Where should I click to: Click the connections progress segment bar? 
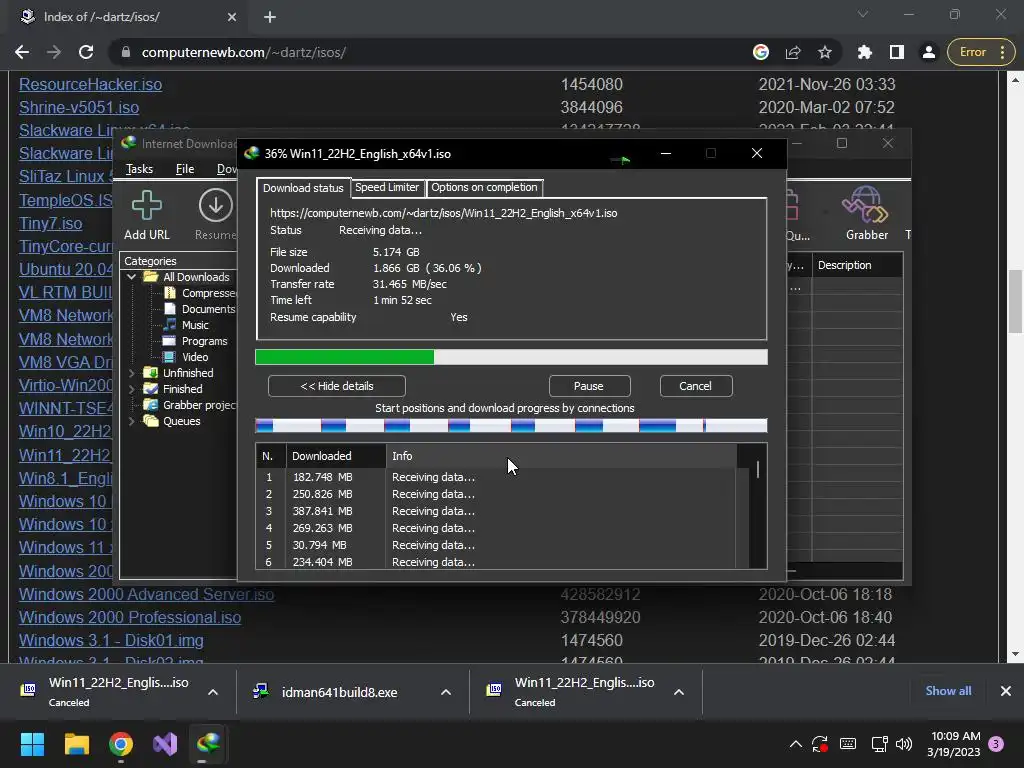511,426
